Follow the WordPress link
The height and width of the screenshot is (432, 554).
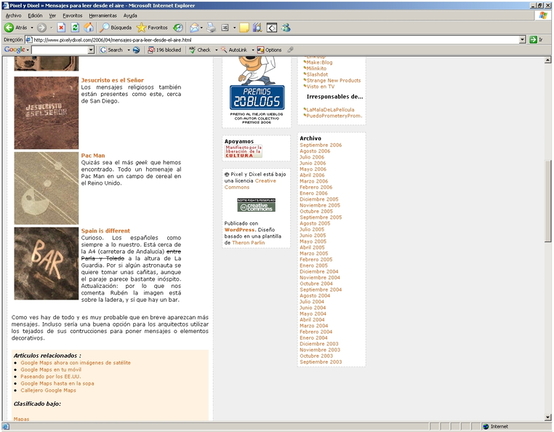pyautogui.click(x=239, y=230)
